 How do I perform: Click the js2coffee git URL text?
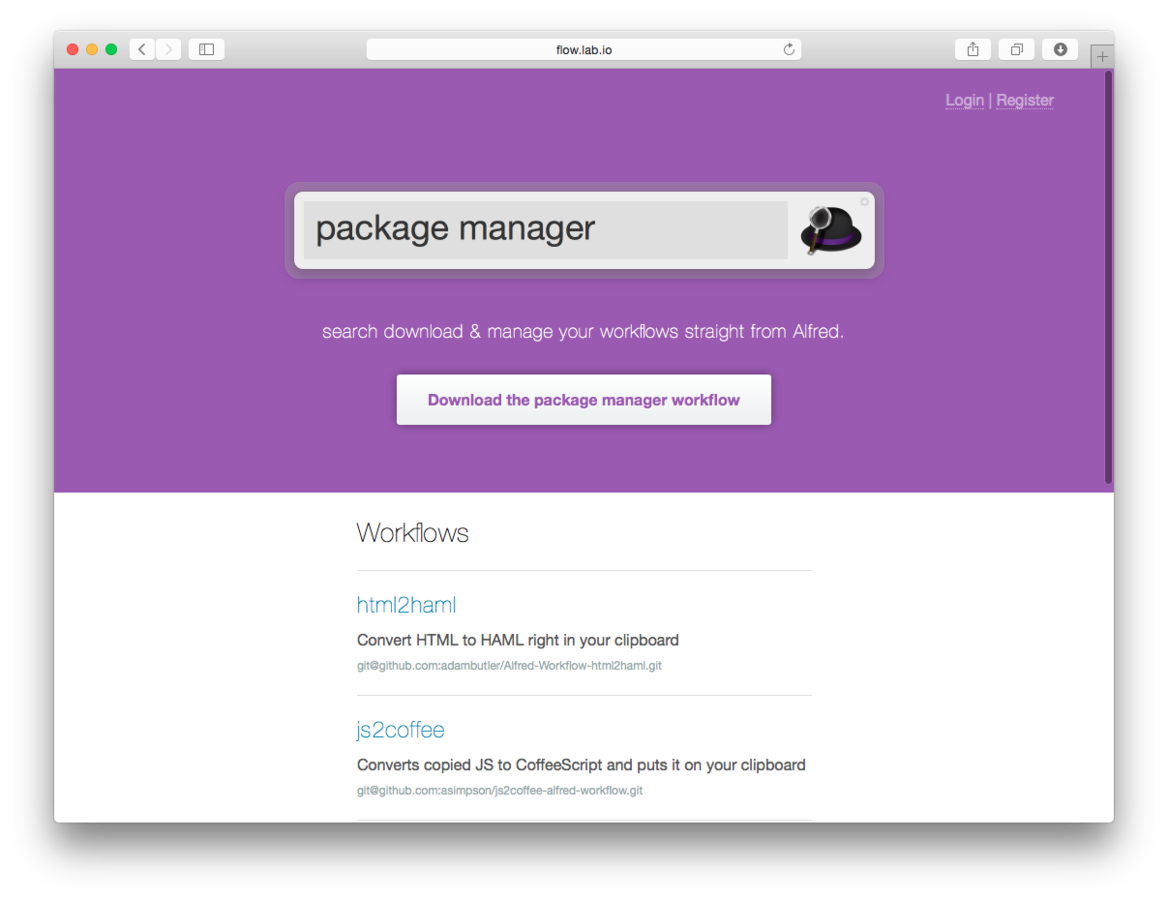click(499, 790)
